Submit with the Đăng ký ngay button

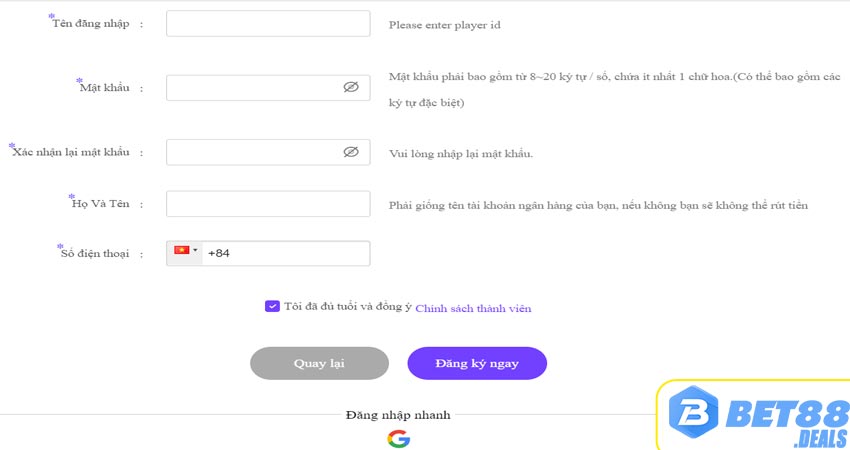[x=477, y=363]
